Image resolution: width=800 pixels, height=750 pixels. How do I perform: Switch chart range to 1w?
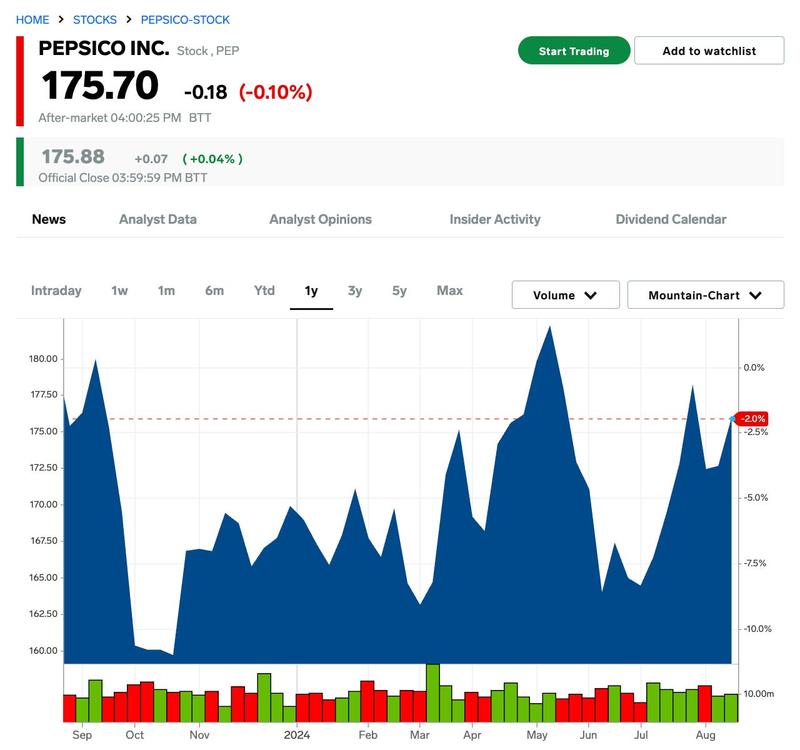120,291
